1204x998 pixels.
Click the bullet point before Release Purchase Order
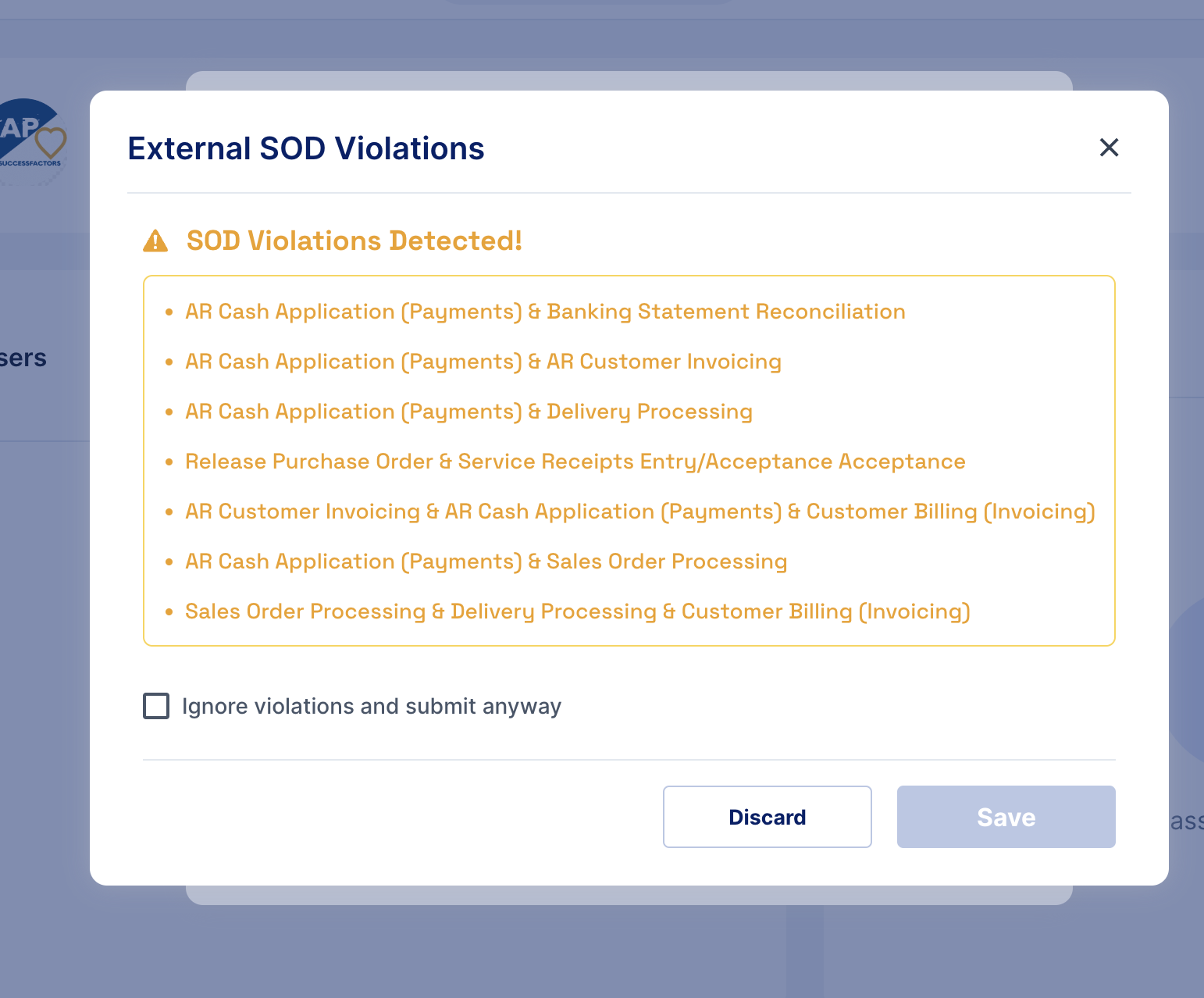coord(169,462)
